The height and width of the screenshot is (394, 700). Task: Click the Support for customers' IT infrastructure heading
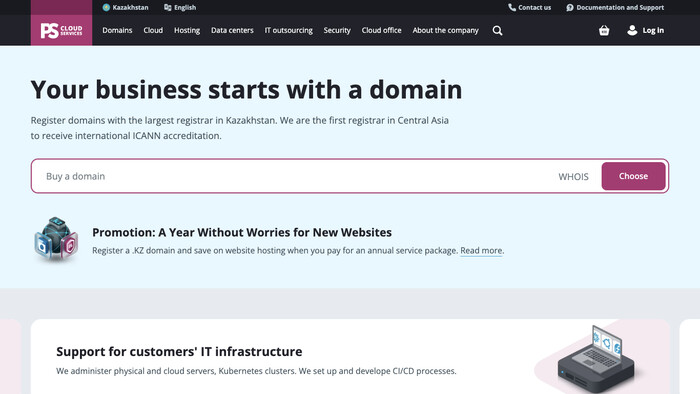(179, 352)
